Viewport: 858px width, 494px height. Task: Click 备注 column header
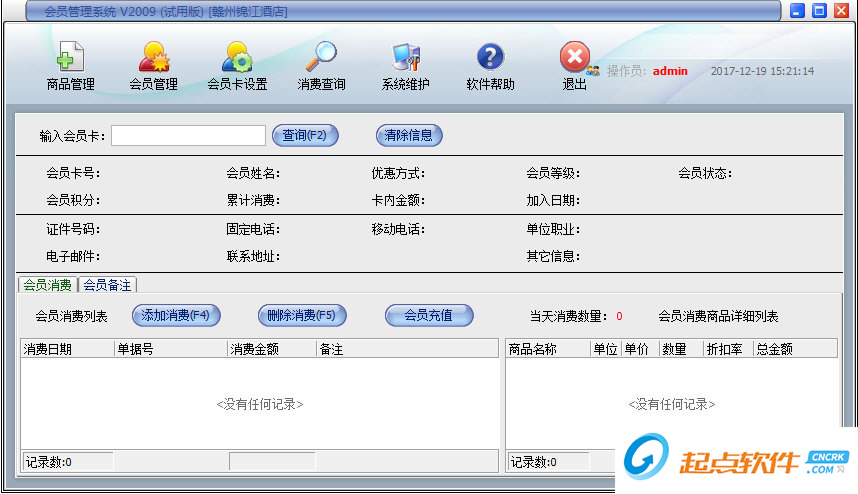[x=407, y=349]
